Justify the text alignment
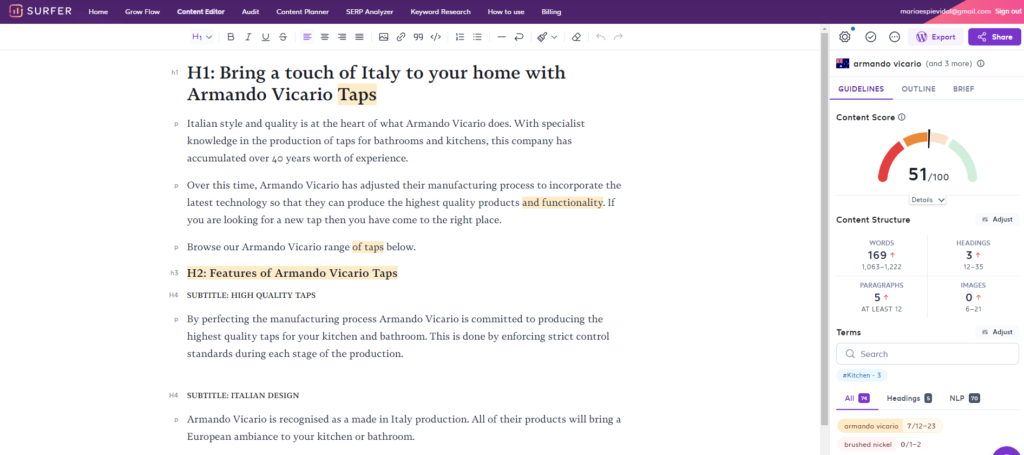 359,37
